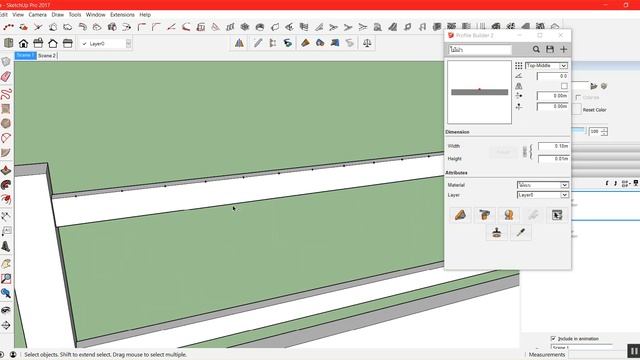The height and width of the screenshot is (360, 640).
Task: Select the Zoom Window magnifier tool
Action: (6, 279)
